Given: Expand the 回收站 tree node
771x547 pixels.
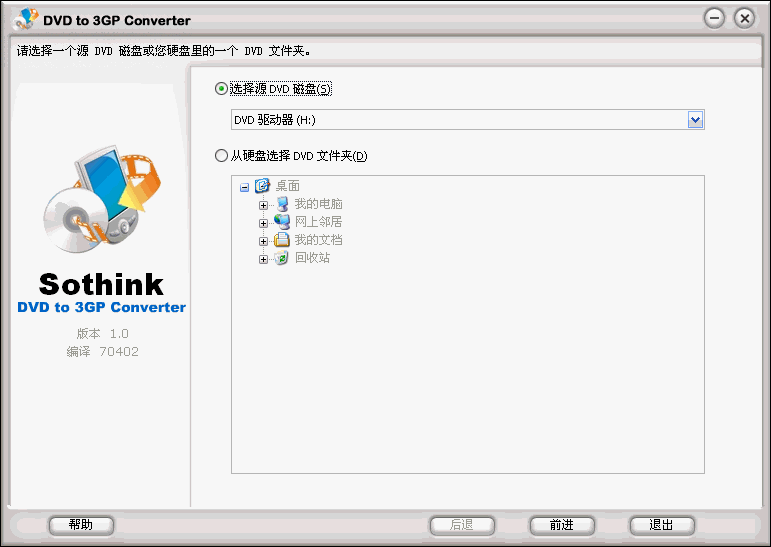Looking at the screenshot, I should click(263, 259).
